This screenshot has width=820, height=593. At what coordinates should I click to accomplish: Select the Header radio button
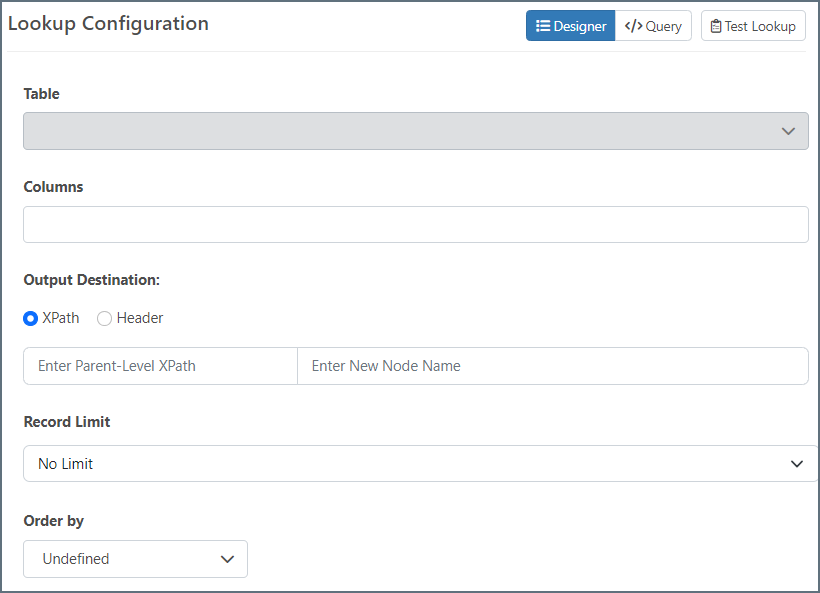(x=104, y=318)
